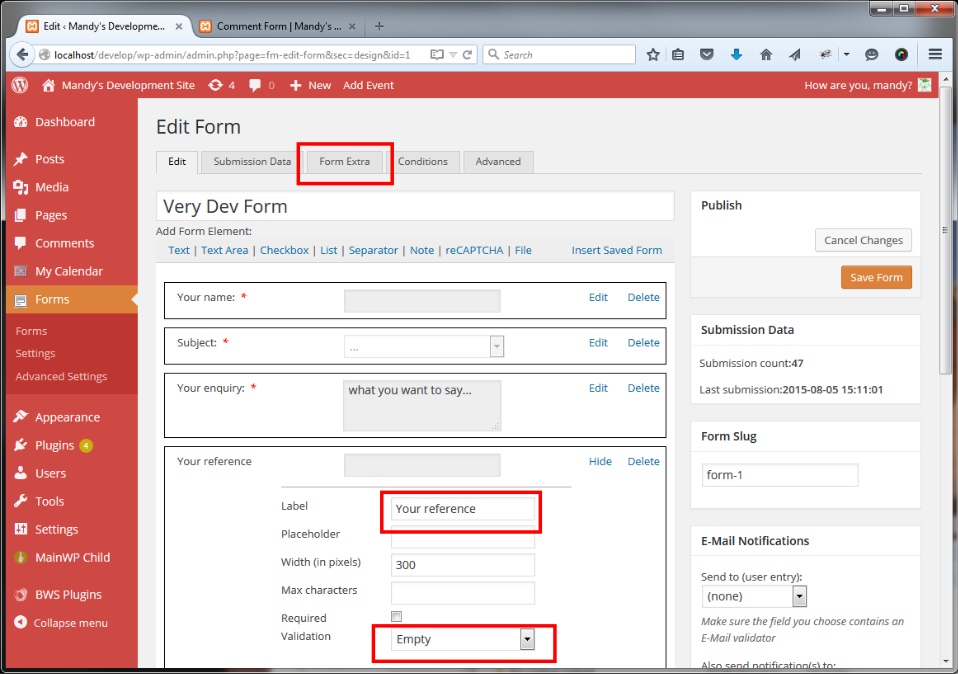The width and height of the screenshot is (958, 674).
Task: Tick the Required checkbox
Action: point(396,617)
